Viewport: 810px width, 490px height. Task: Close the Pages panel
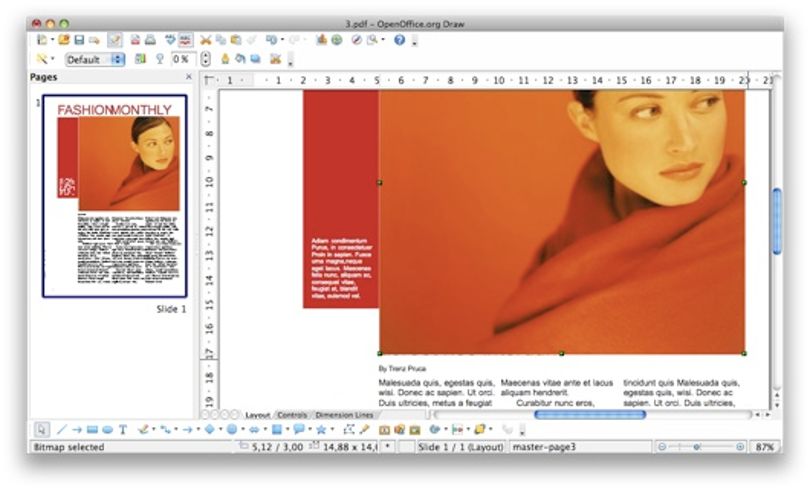(x=189, y=76)
